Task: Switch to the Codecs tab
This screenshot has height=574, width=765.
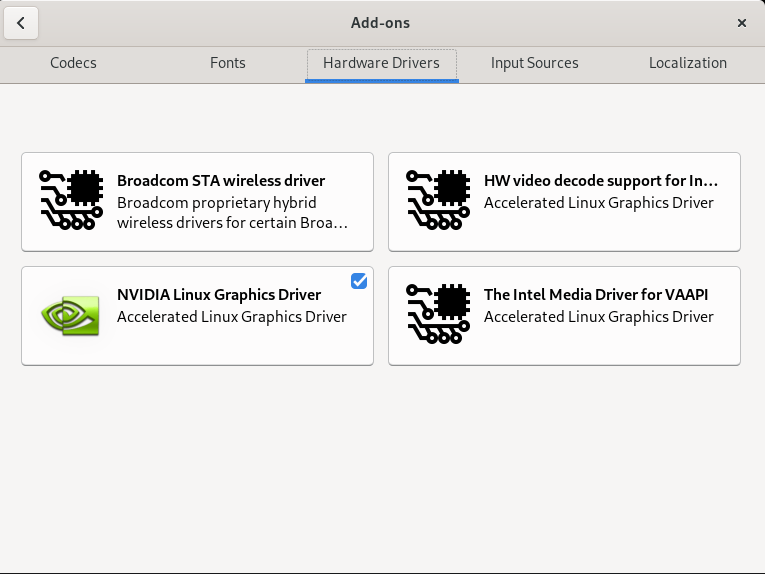Action: coord(73,63)
